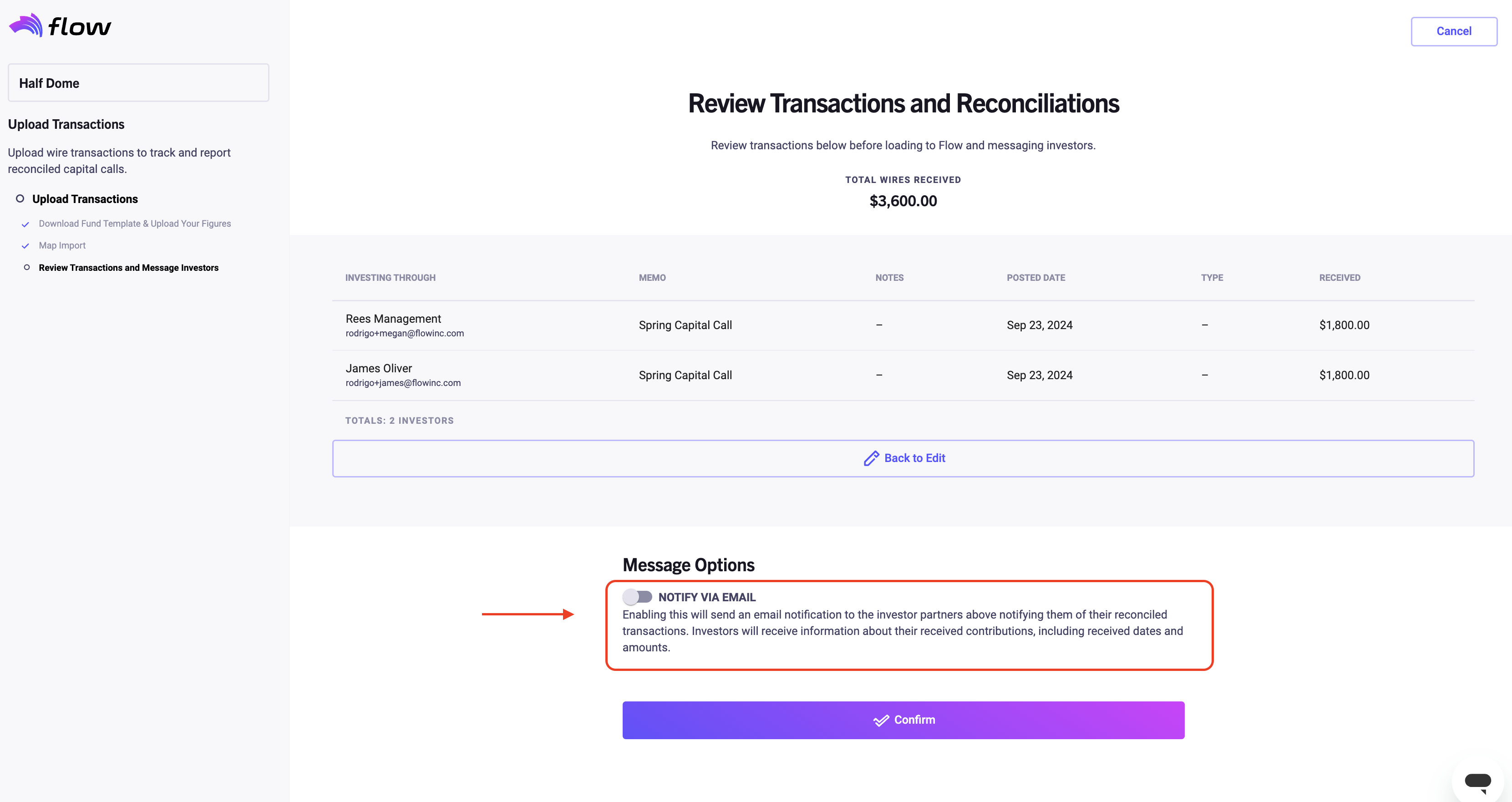This screenshot has height=802, width=1512.
Task: Click $1,800.00 received for James Oliver
Action: point(1344,375)
